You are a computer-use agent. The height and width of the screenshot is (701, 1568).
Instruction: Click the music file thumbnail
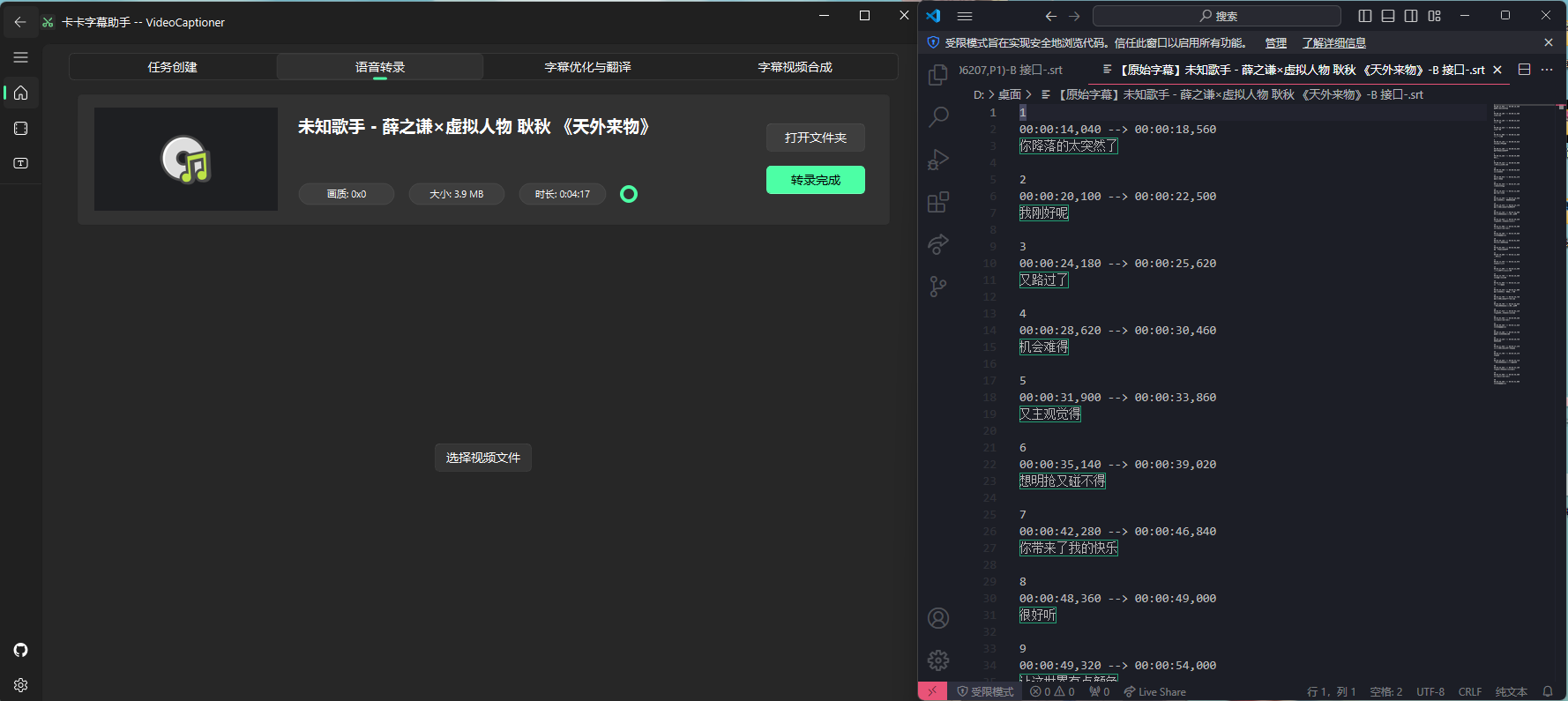186,159
